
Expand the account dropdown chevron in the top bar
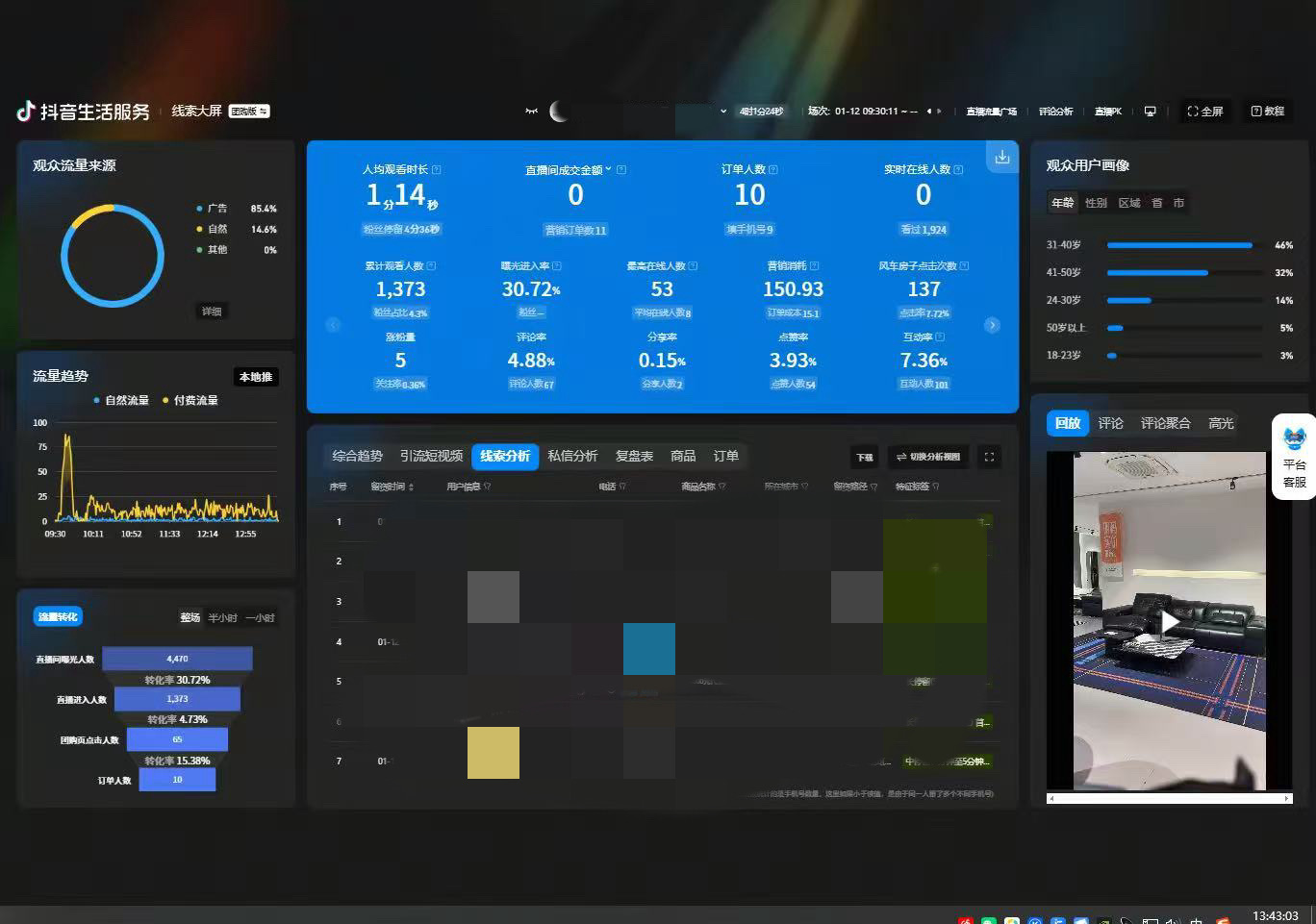pos(723,112)
